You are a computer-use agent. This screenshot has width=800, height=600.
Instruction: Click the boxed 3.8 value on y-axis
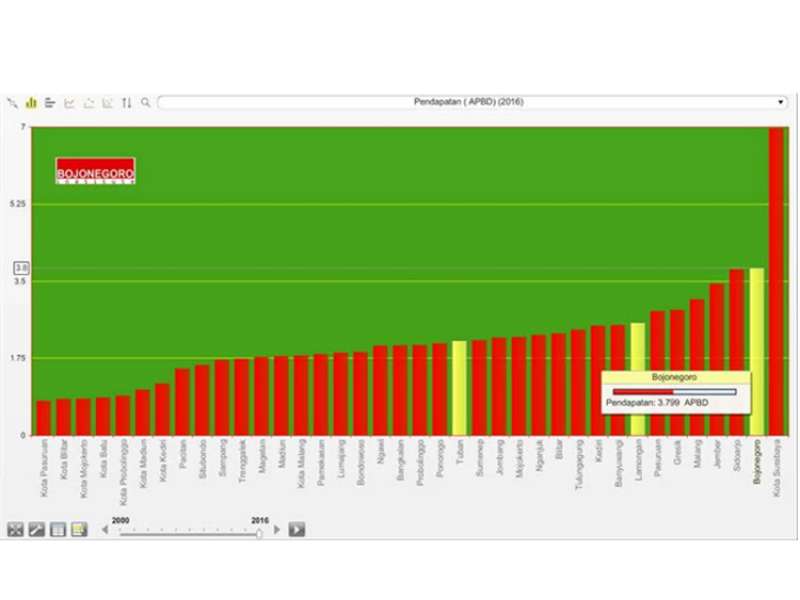[x=21, y=268]
